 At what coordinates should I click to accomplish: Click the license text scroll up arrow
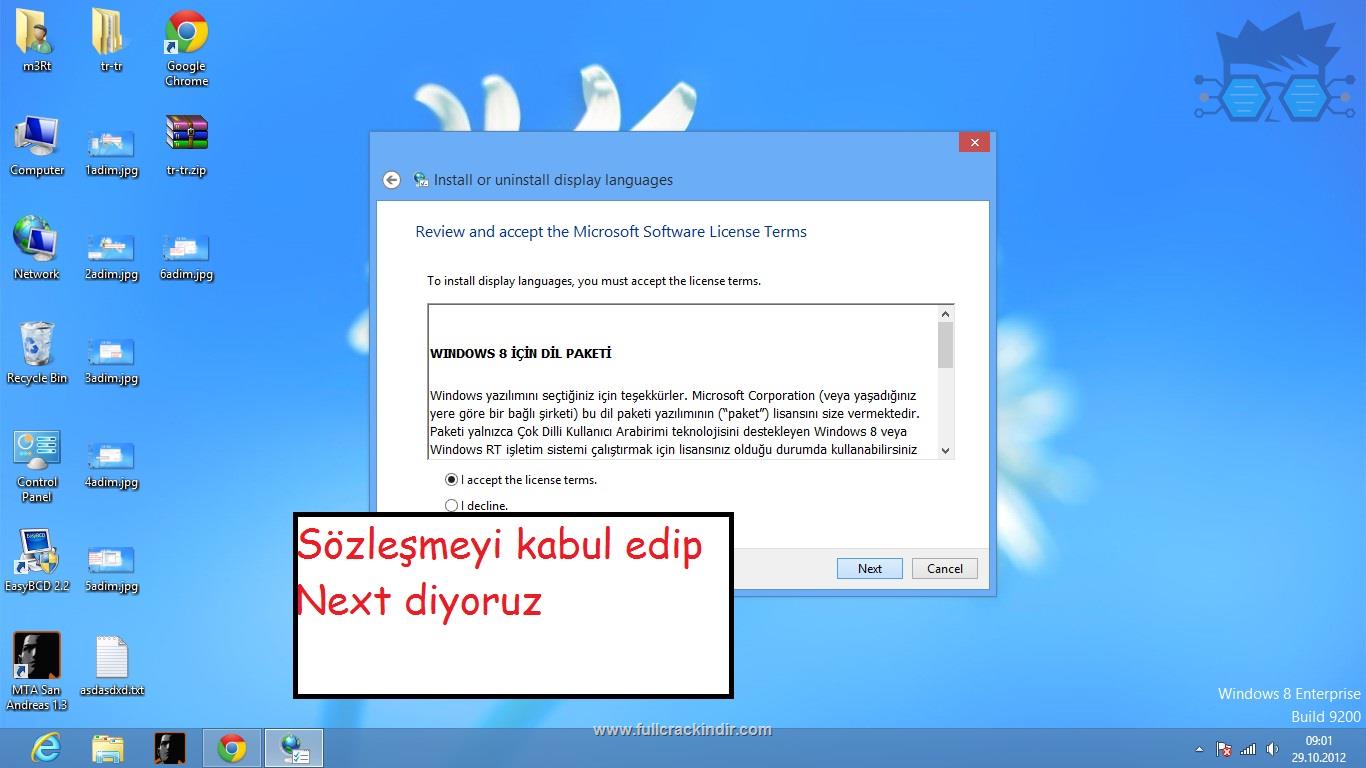945,314
